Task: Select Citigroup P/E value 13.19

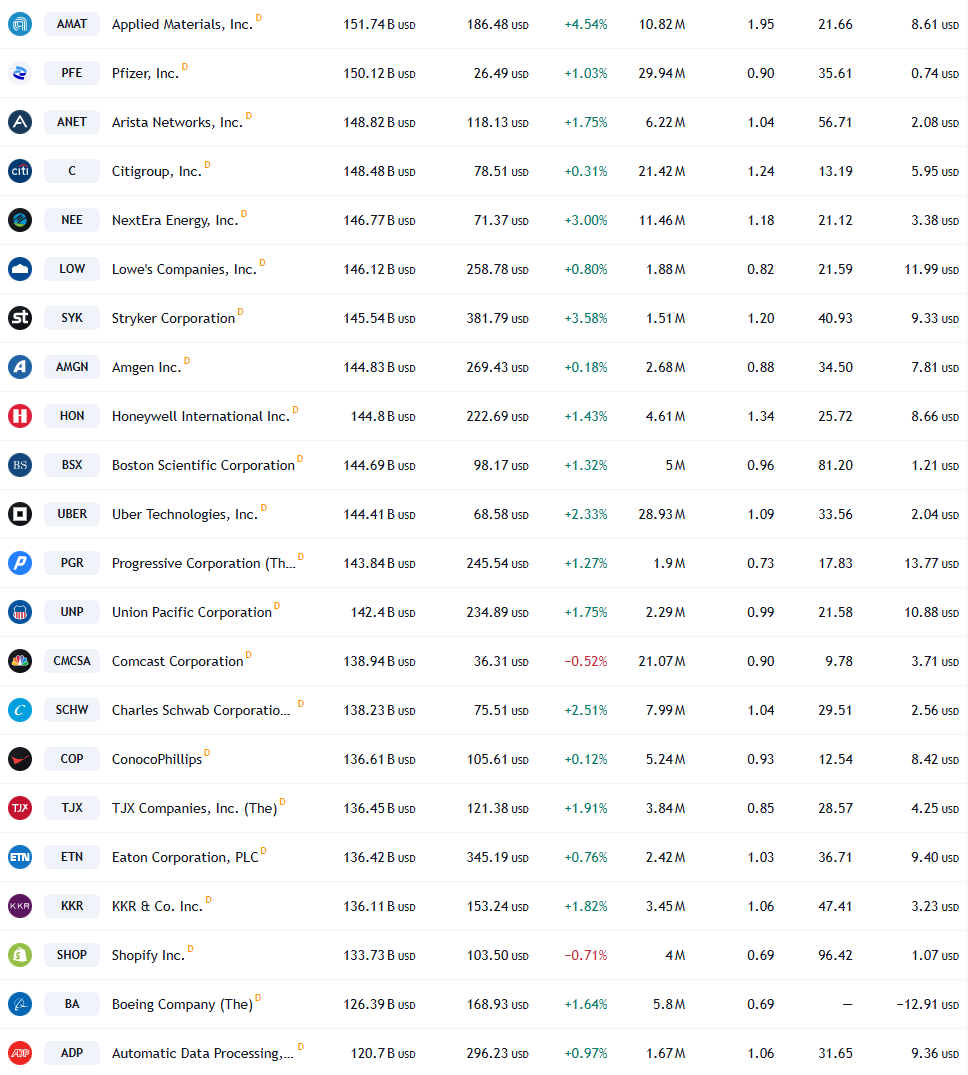Action: (x=835, y=171)
